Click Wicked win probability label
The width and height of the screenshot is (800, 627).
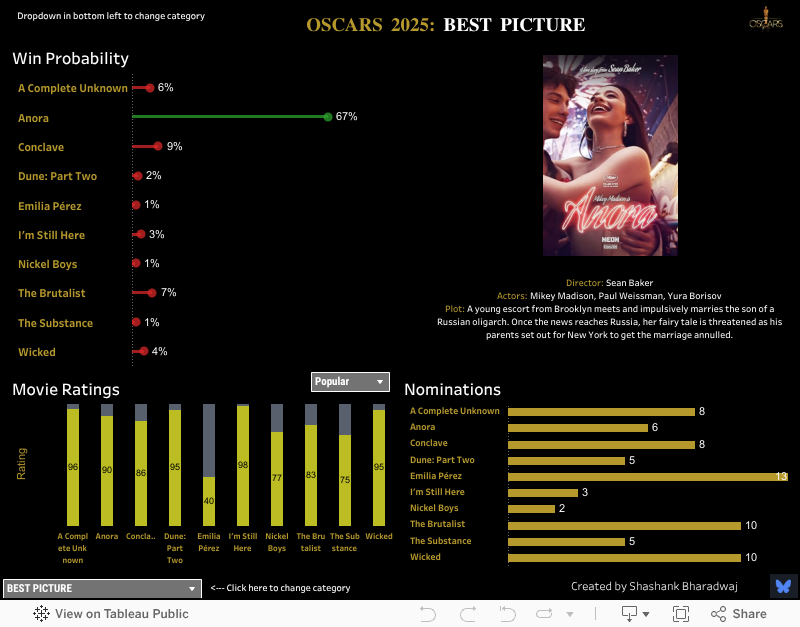point(37,353)
